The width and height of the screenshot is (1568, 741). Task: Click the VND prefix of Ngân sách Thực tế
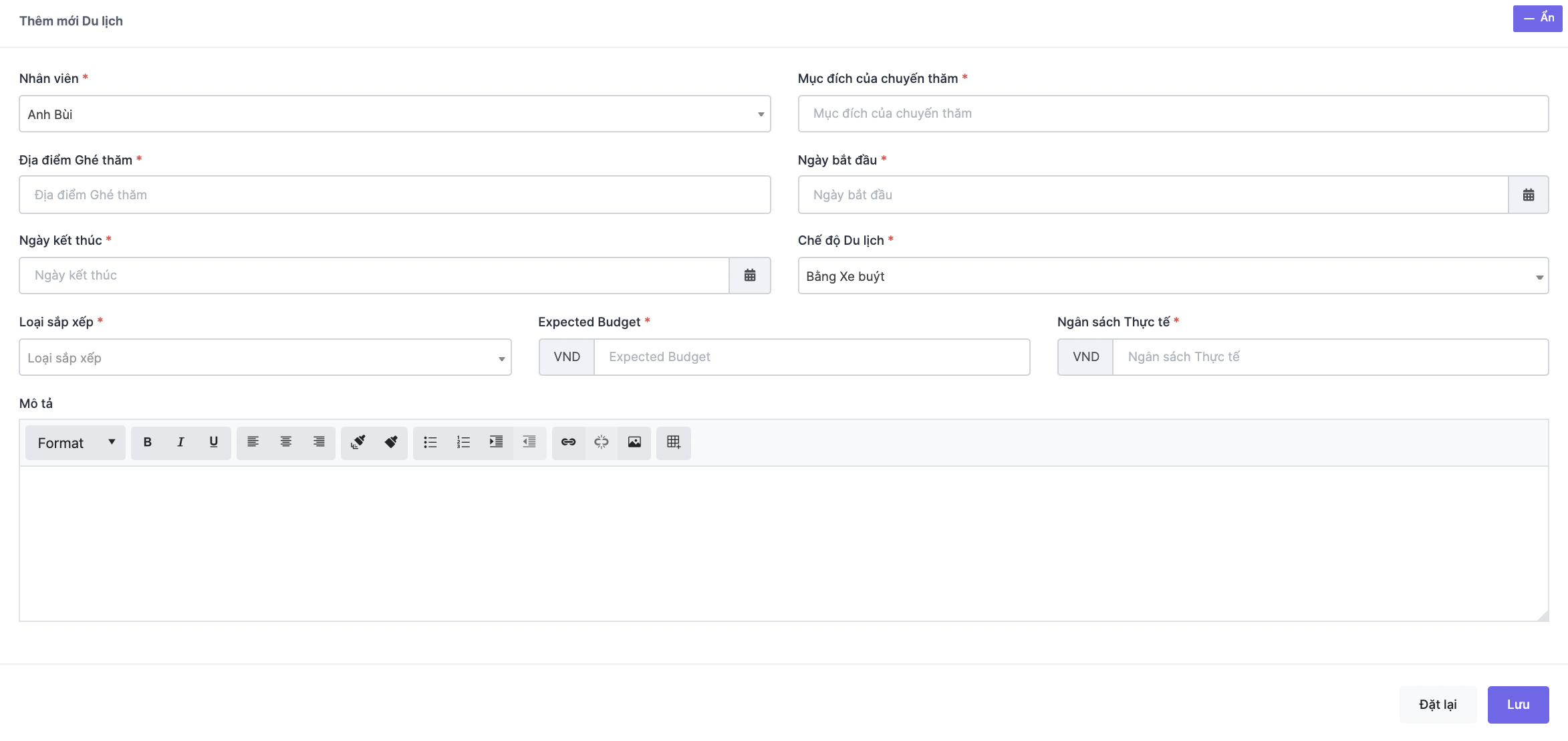[x=1085, y=357]
